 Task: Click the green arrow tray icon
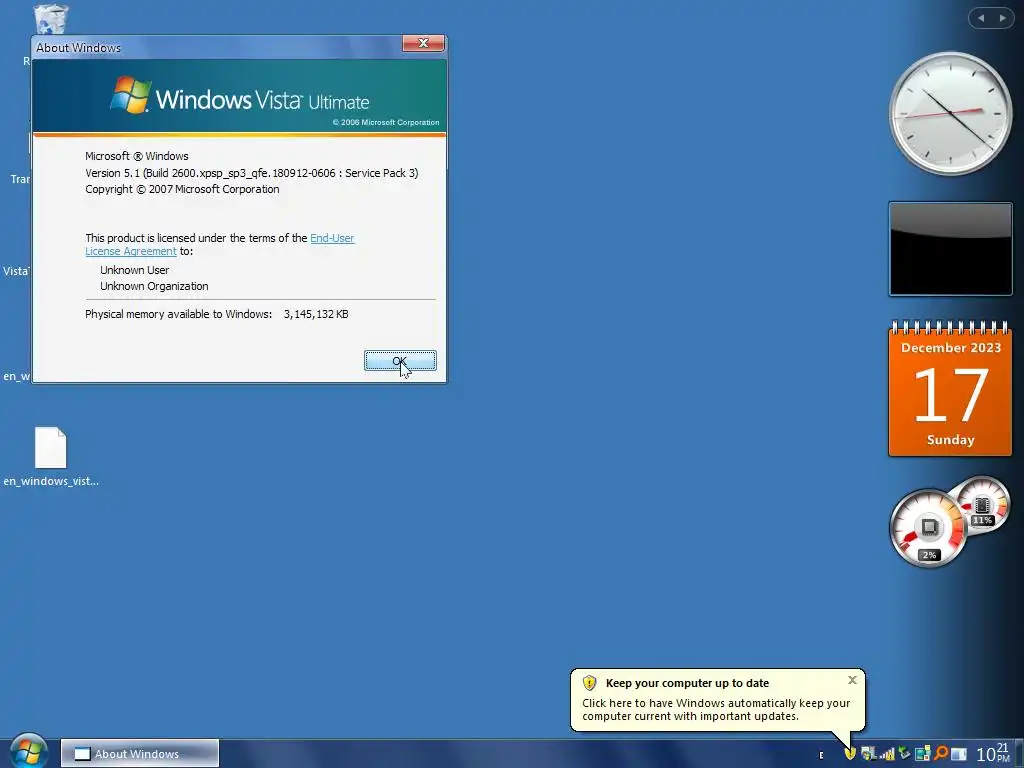tap(904, 752)
